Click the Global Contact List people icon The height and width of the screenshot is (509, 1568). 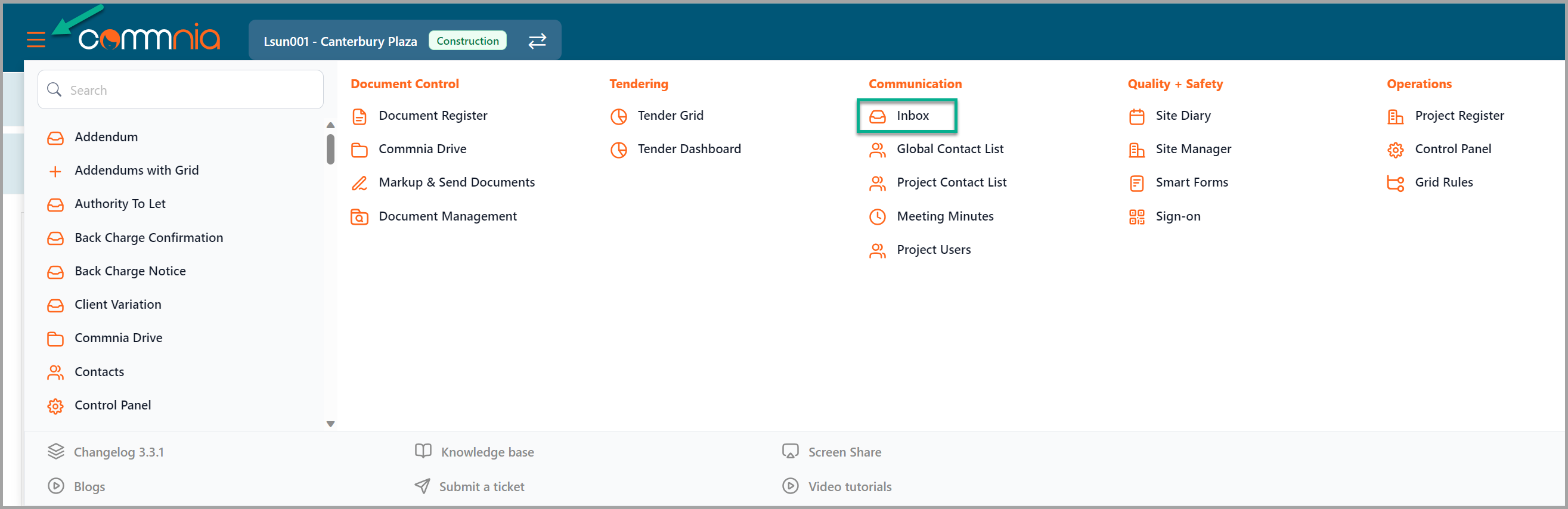pos(877,150)
